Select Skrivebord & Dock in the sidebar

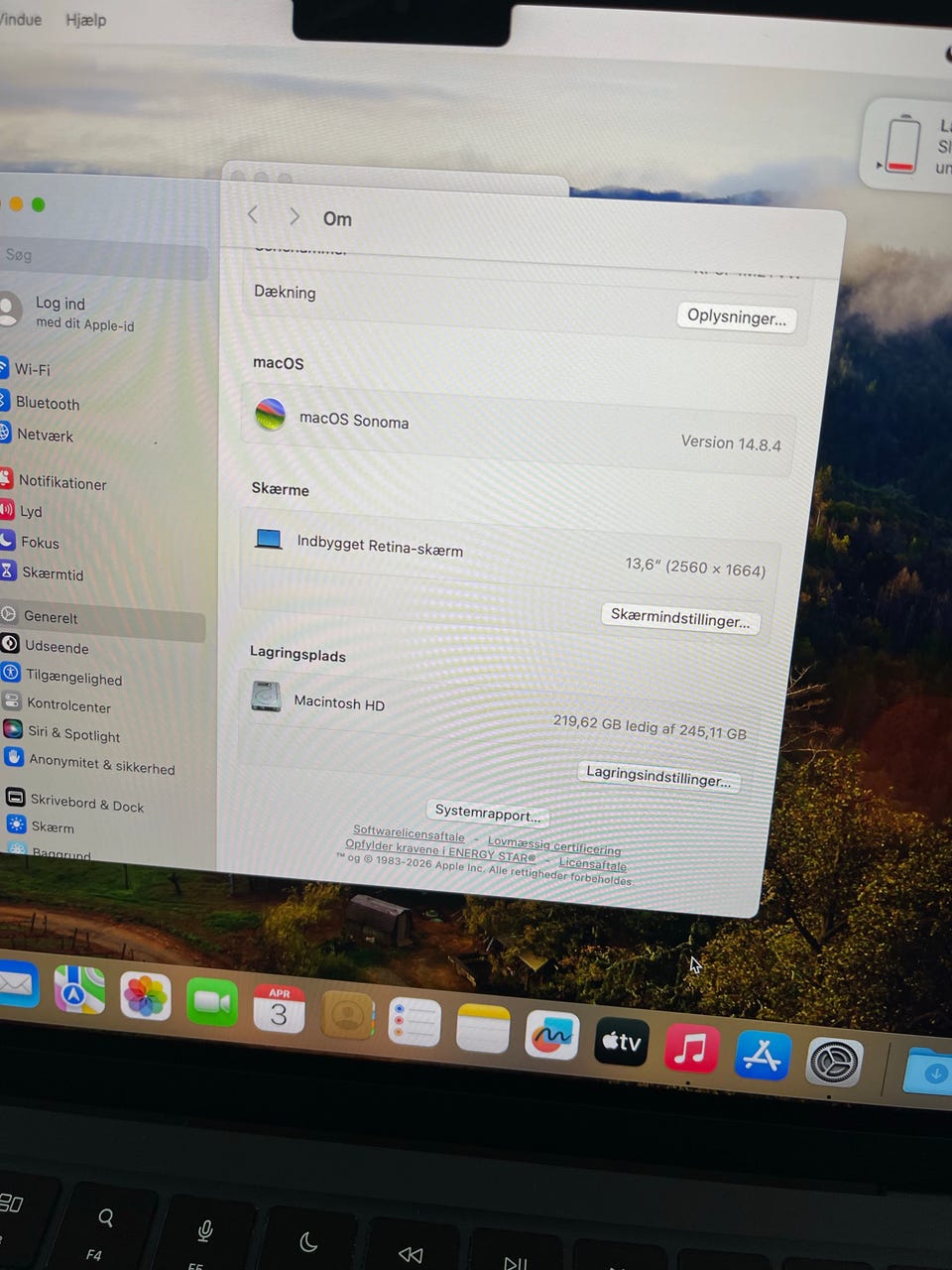click(75, 802)
